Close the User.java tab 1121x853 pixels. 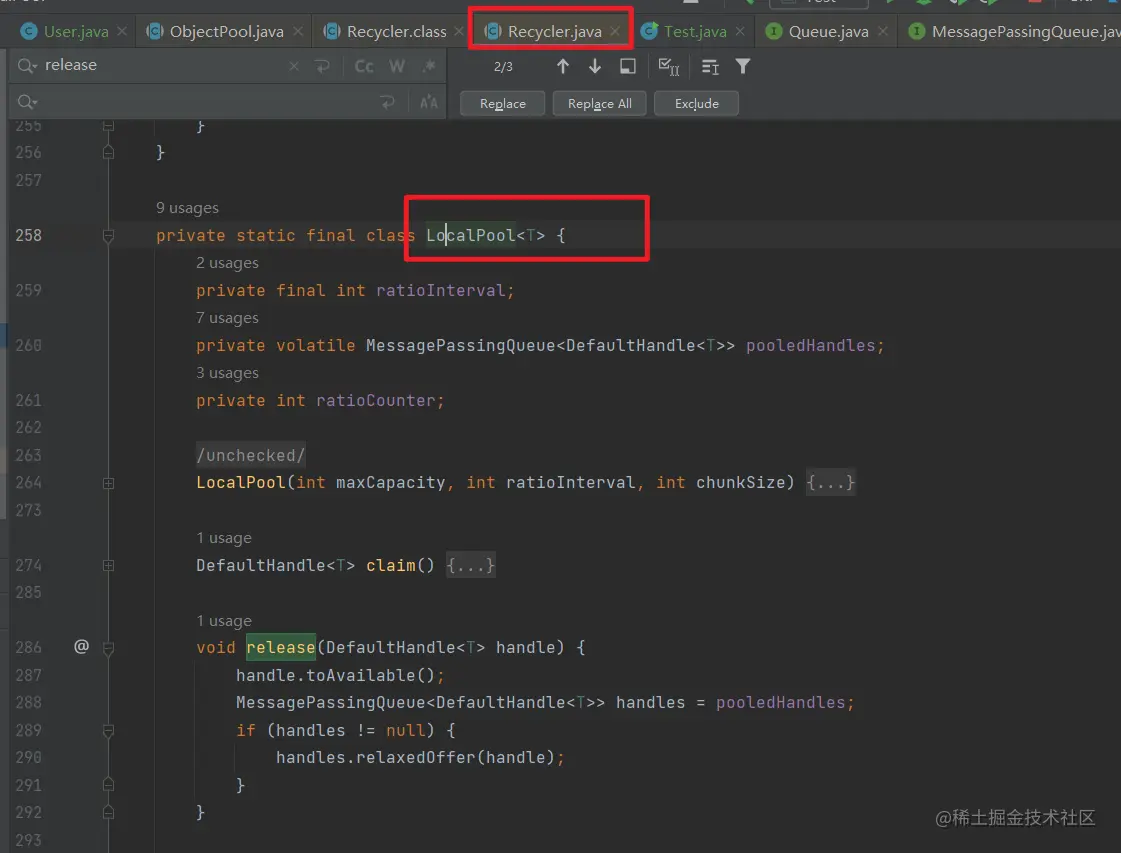click(122, 31)
